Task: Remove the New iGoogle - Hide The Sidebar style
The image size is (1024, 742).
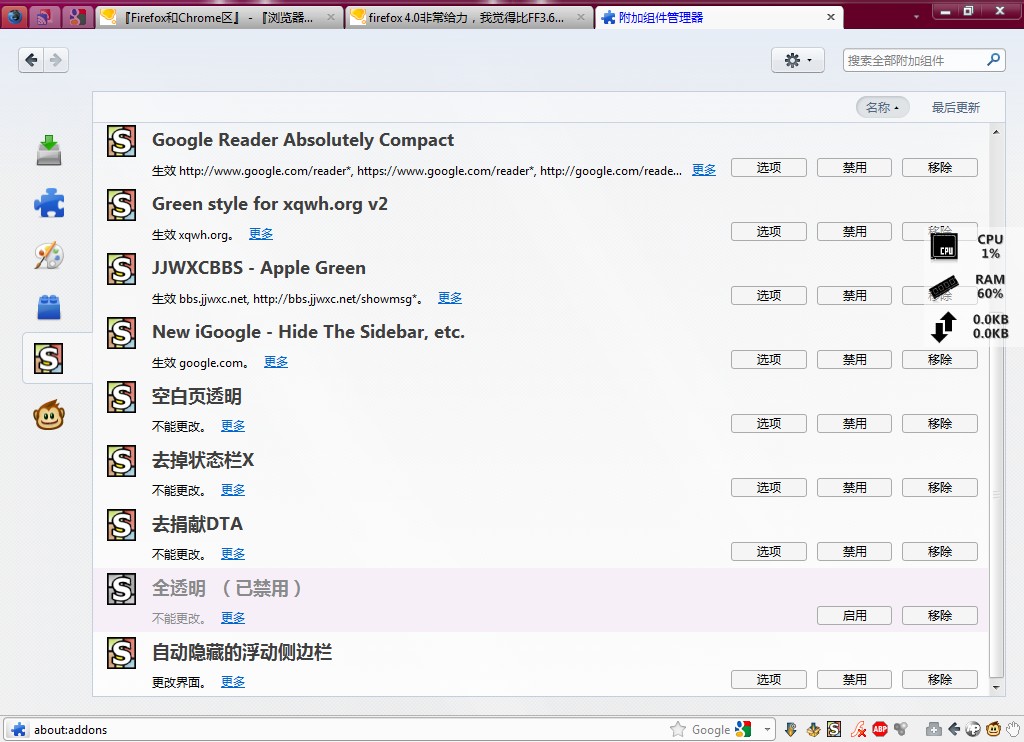Action: [940, 360]
